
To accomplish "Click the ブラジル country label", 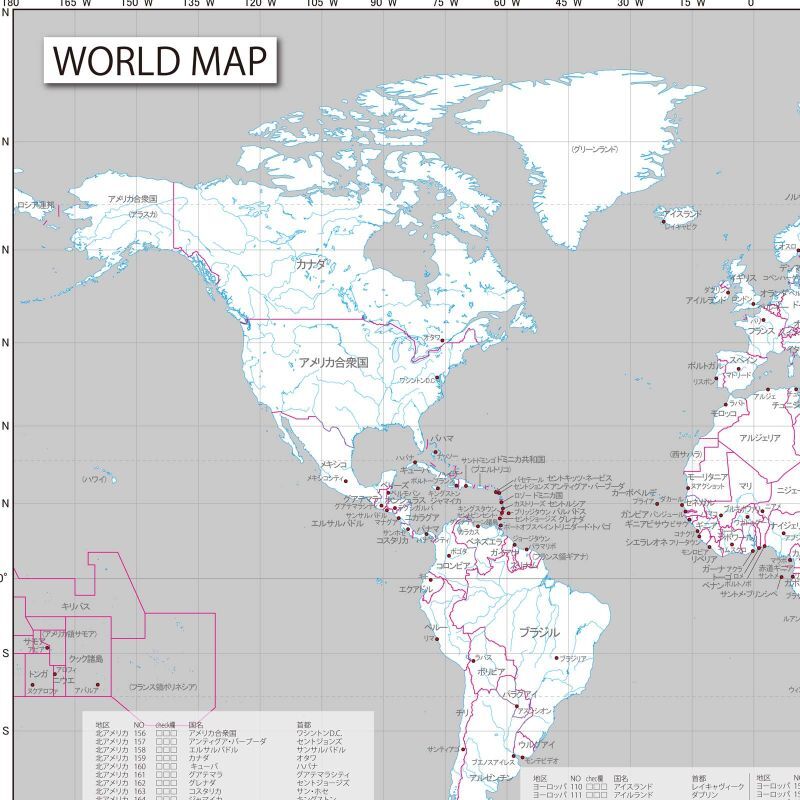I will click(x=539, y=632).
